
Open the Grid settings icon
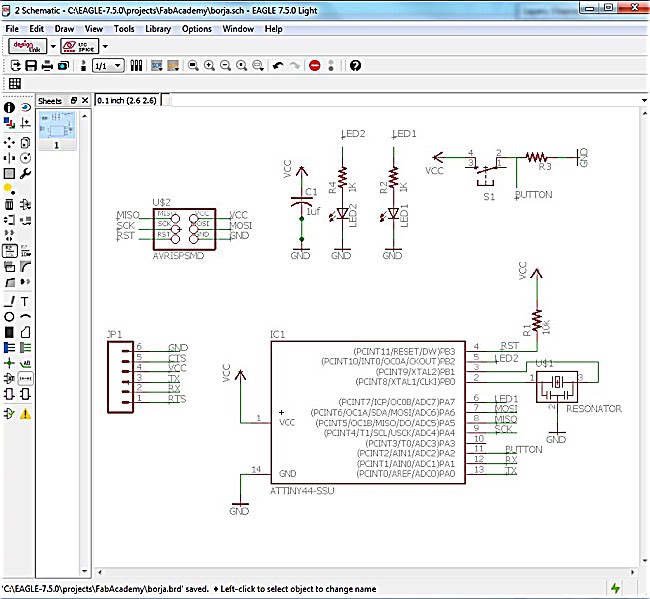pos(15,84)
